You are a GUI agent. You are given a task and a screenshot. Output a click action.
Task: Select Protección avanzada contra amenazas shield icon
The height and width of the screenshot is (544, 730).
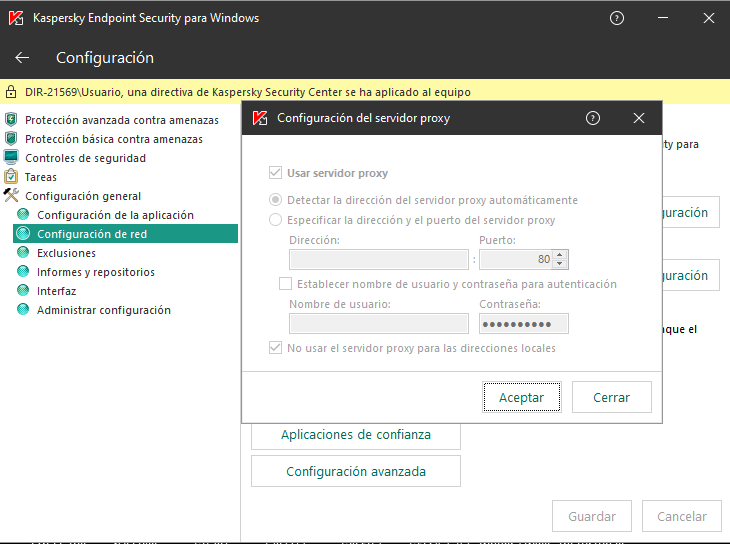(11, 120)
